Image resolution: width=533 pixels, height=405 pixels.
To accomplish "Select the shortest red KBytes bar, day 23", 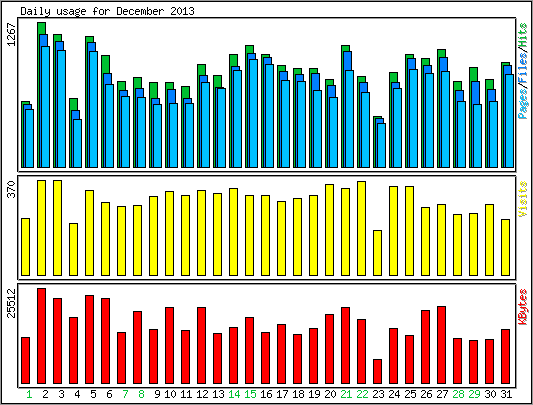I will (377, 371).
